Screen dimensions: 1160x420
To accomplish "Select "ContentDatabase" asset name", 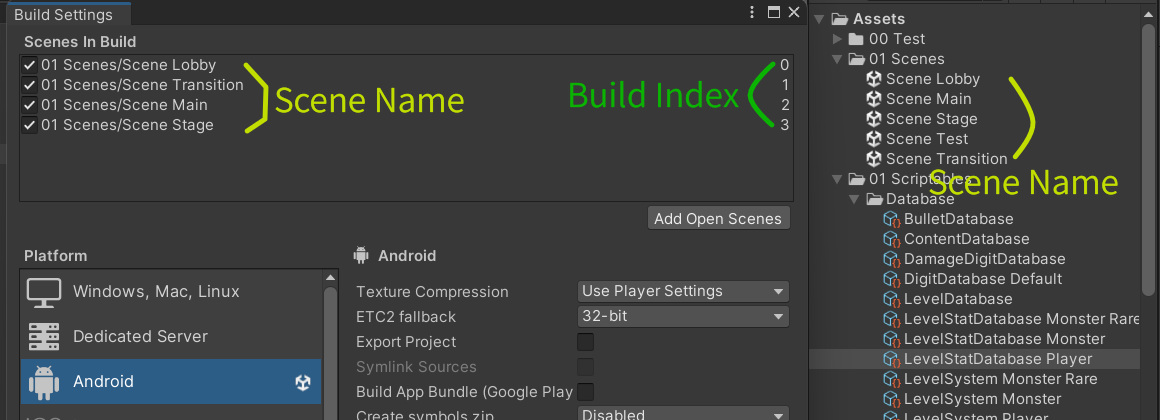I will tap(966, 239).
